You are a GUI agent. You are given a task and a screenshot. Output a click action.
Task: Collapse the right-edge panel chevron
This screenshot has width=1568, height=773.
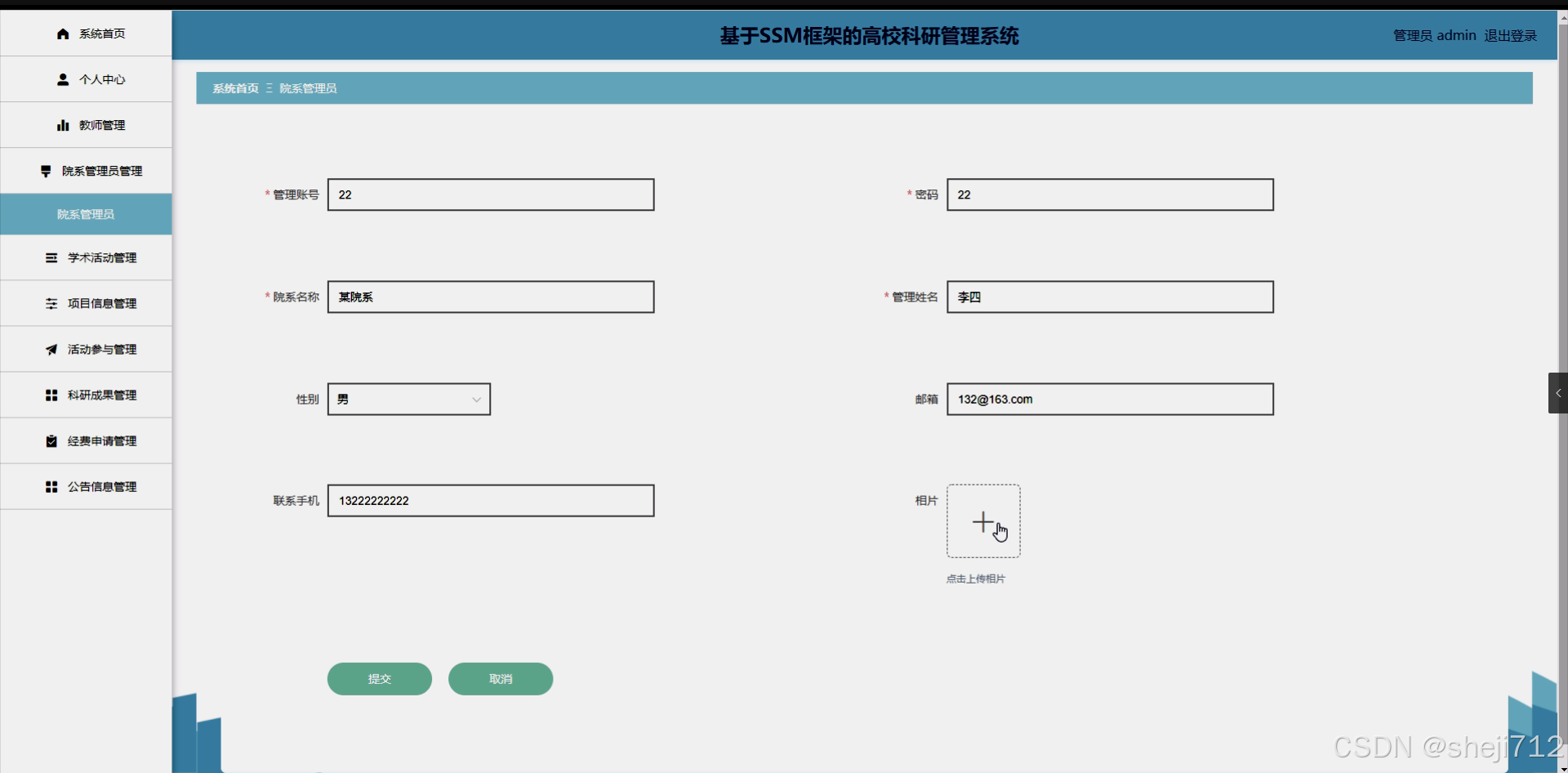[x=1558, y=393]
